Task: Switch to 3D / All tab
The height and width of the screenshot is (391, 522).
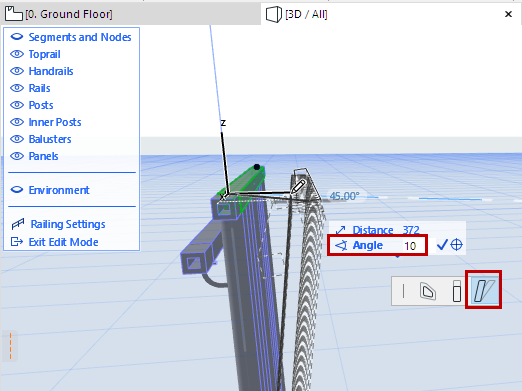Action: (x=391, y=14)
